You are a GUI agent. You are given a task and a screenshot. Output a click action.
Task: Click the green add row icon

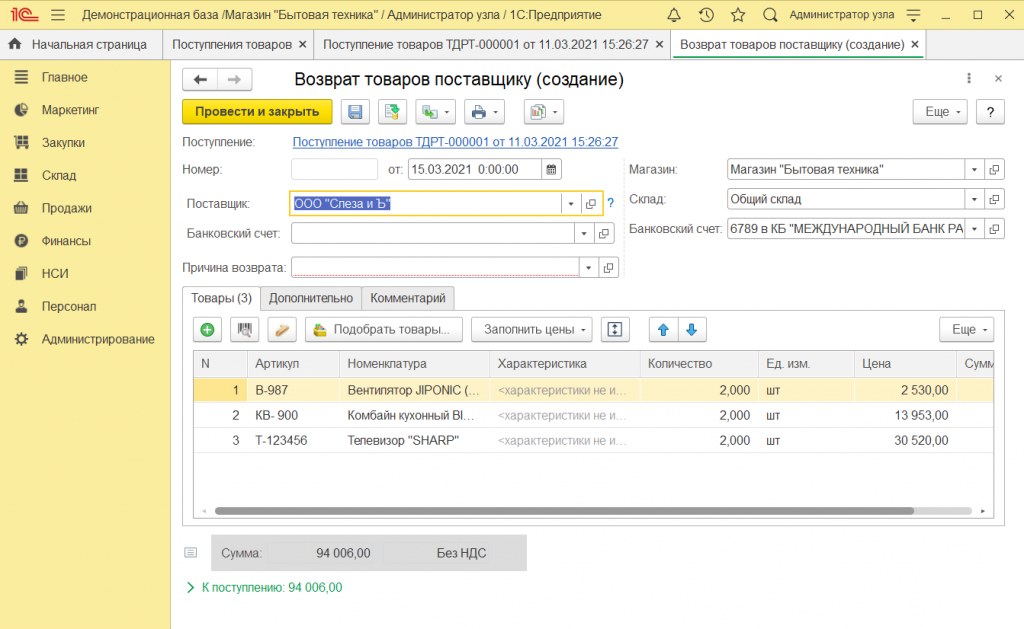point(207,329)
